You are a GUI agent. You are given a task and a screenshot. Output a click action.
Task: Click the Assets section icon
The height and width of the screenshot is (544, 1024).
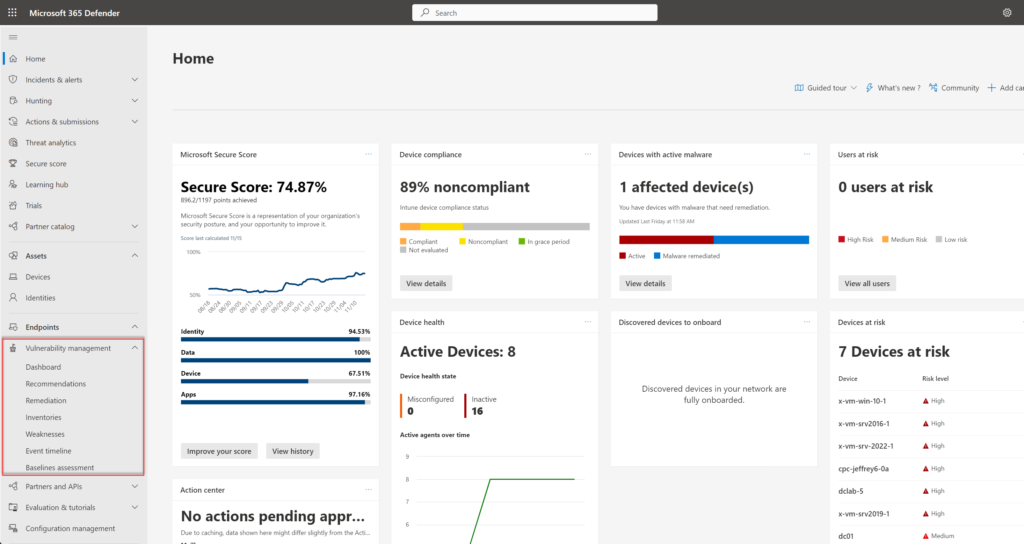click(13, 255)
